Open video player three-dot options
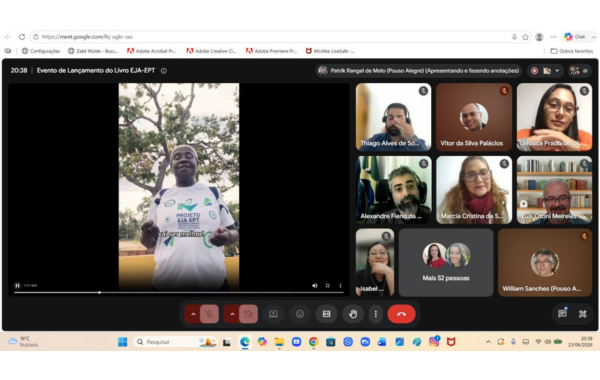The width and height of the screenshot is (600, 380). 340,285
